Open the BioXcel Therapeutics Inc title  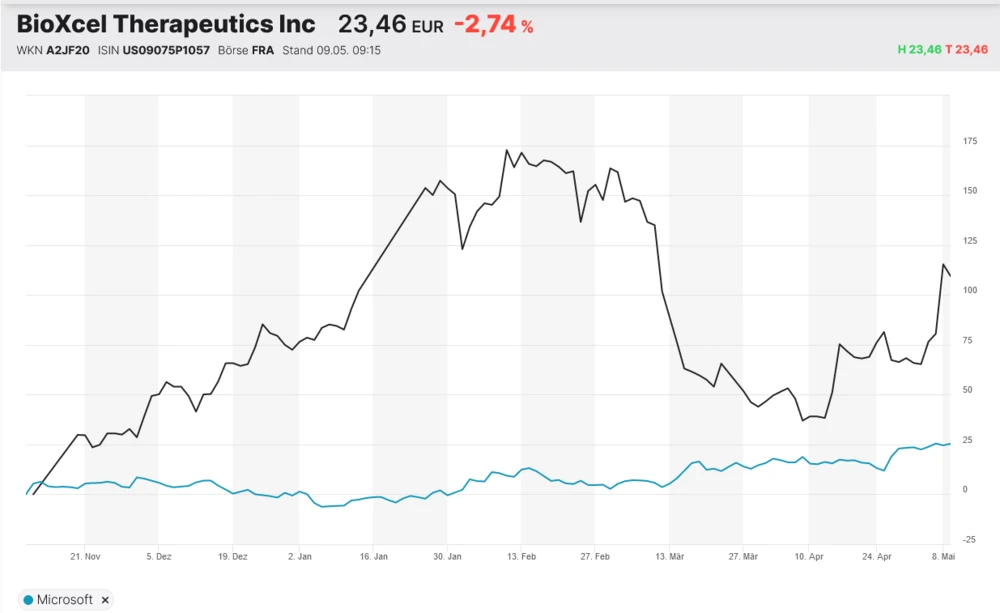coord(166,25)
